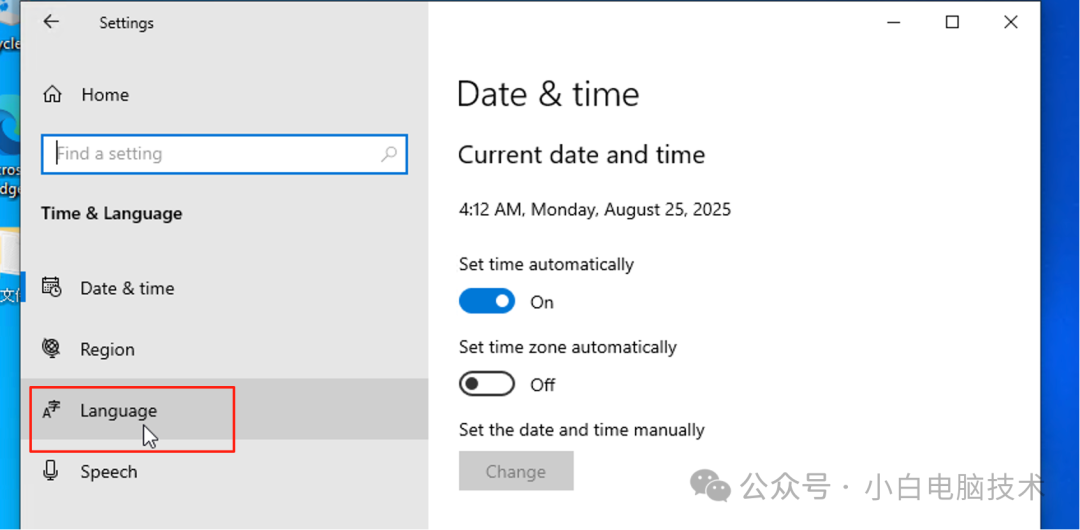Image resolution: width=1080 pixels, height=530 pixels.
Task: Focus the Find a setting search box
Action: 225,154
